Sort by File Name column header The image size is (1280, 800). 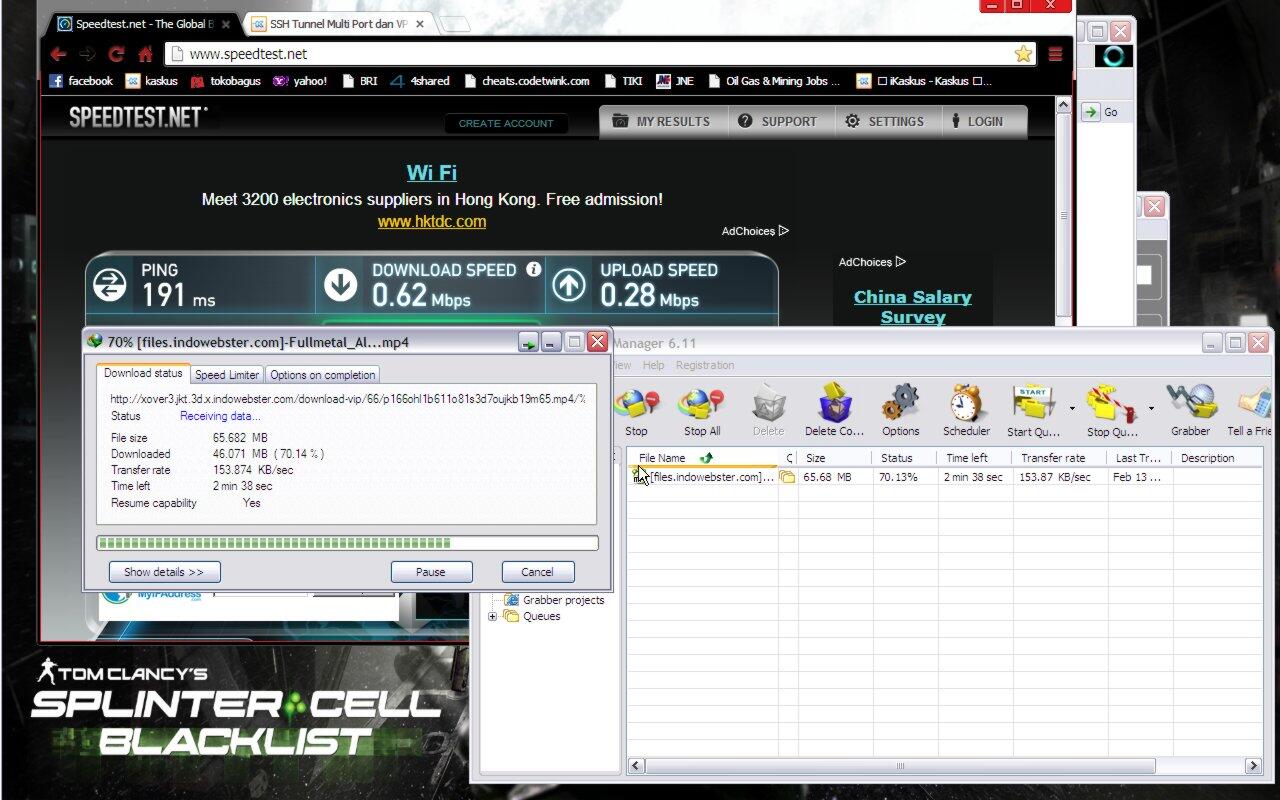click(x=702, y=458)
